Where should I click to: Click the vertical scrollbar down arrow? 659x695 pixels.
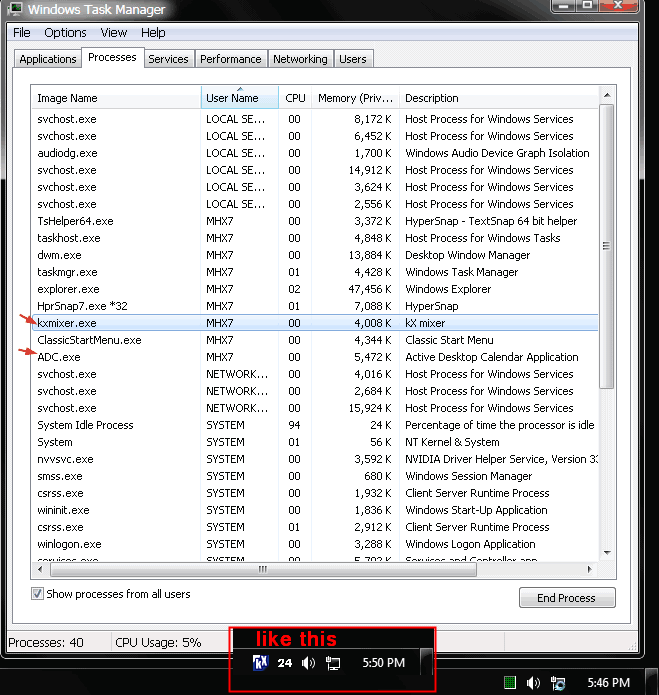point(607,553)
